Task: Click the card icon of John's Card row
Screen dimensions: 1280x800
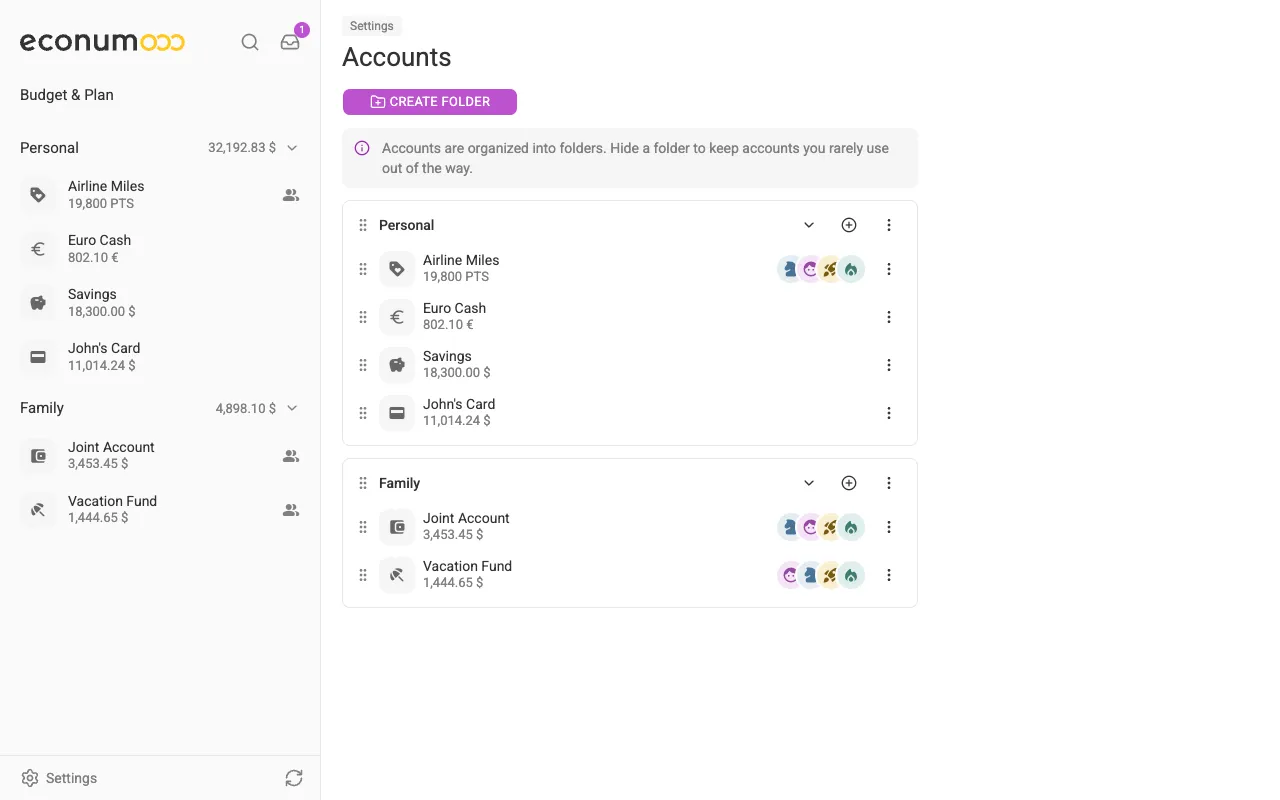Action: point(397,413)
